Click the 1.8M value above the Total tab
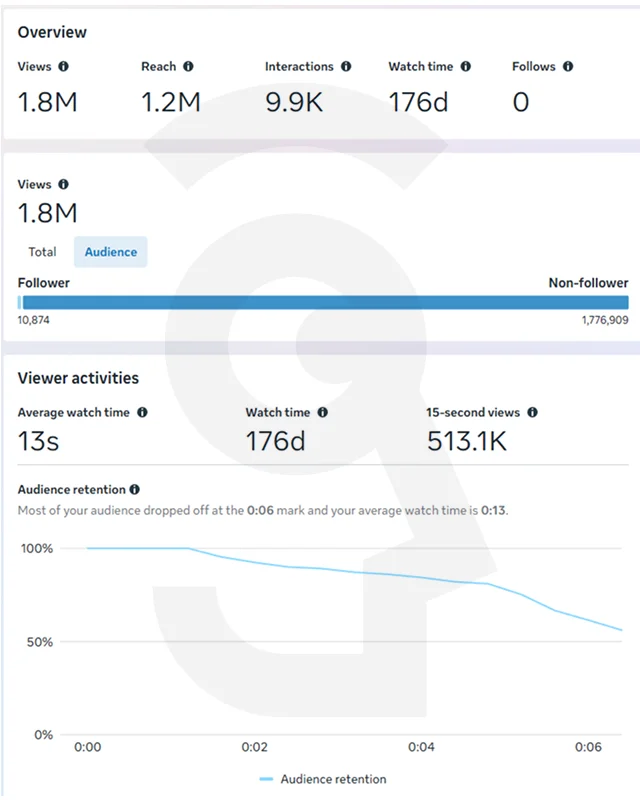640x800 pixels. pyautogui.click(x=47, y=213)
